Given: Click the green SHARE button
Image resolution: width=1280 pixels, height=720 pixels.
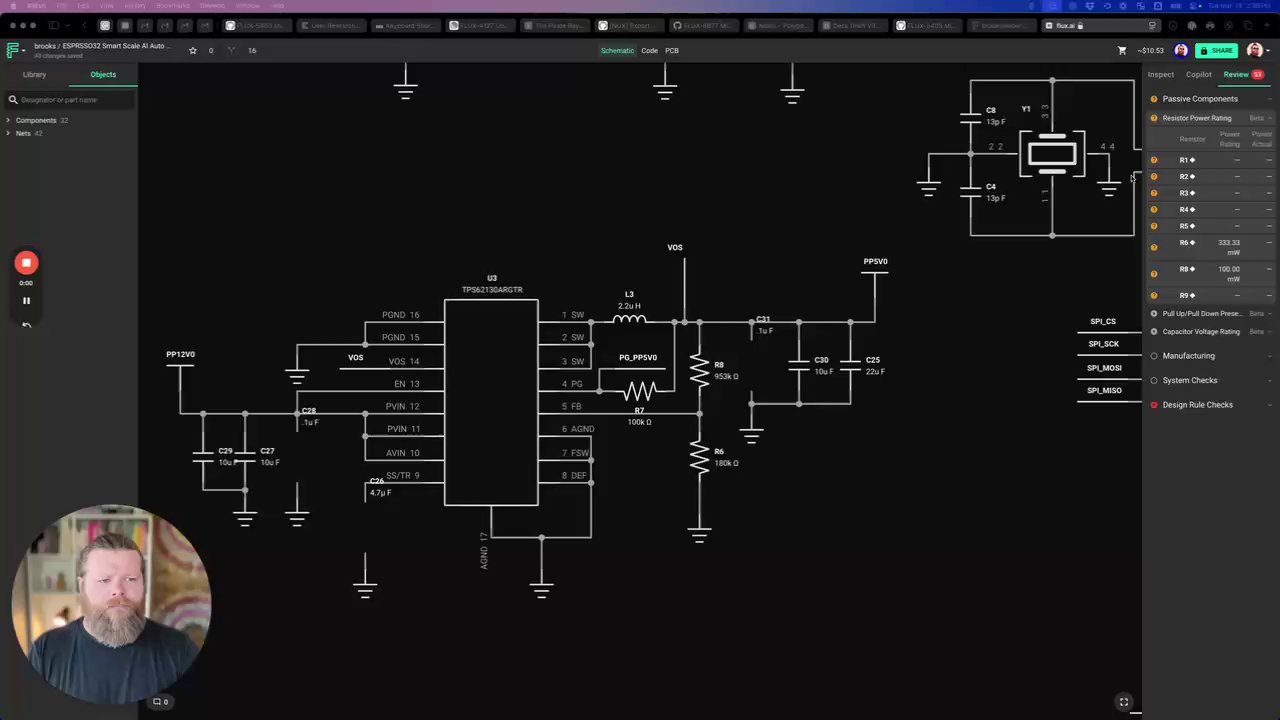Looking at the screenshot, I should click(1217, 50).
